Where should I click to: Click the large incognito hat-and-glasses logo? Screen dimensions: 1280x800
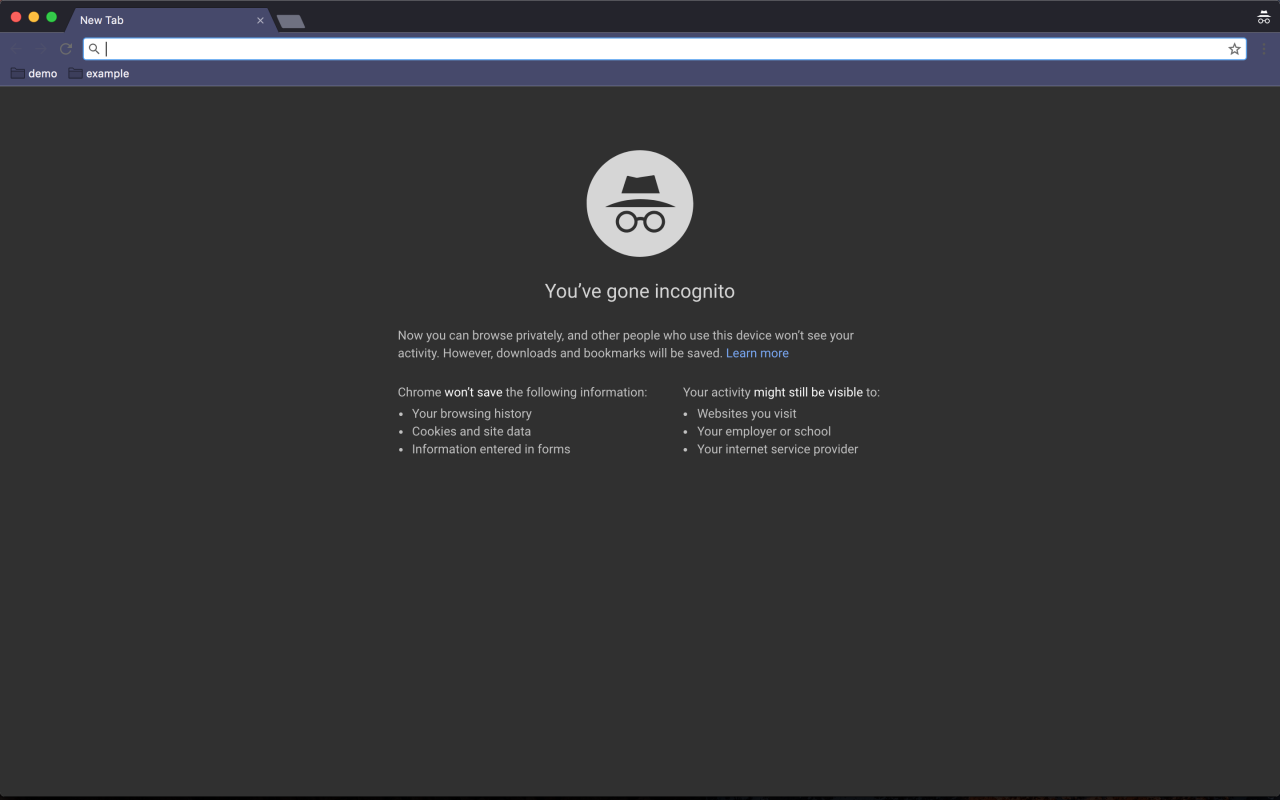click(640, 204)
